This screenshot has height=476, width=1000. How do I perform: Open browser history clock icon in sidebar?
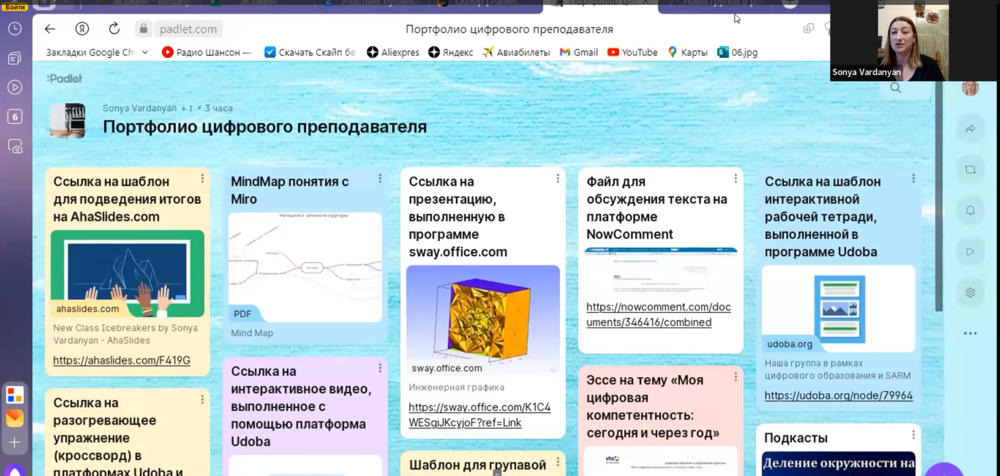pos(14,29)
